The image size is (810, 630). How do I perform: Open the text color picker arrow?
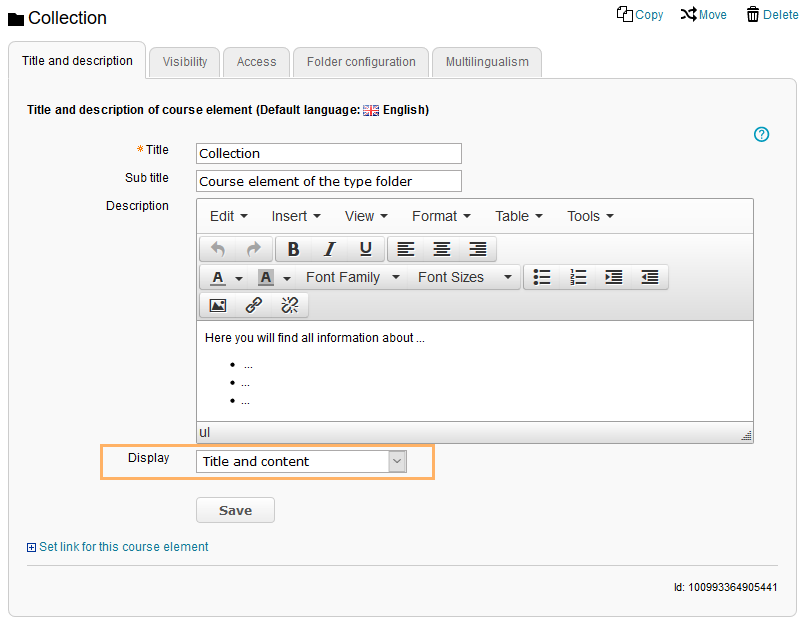[239, 278]
